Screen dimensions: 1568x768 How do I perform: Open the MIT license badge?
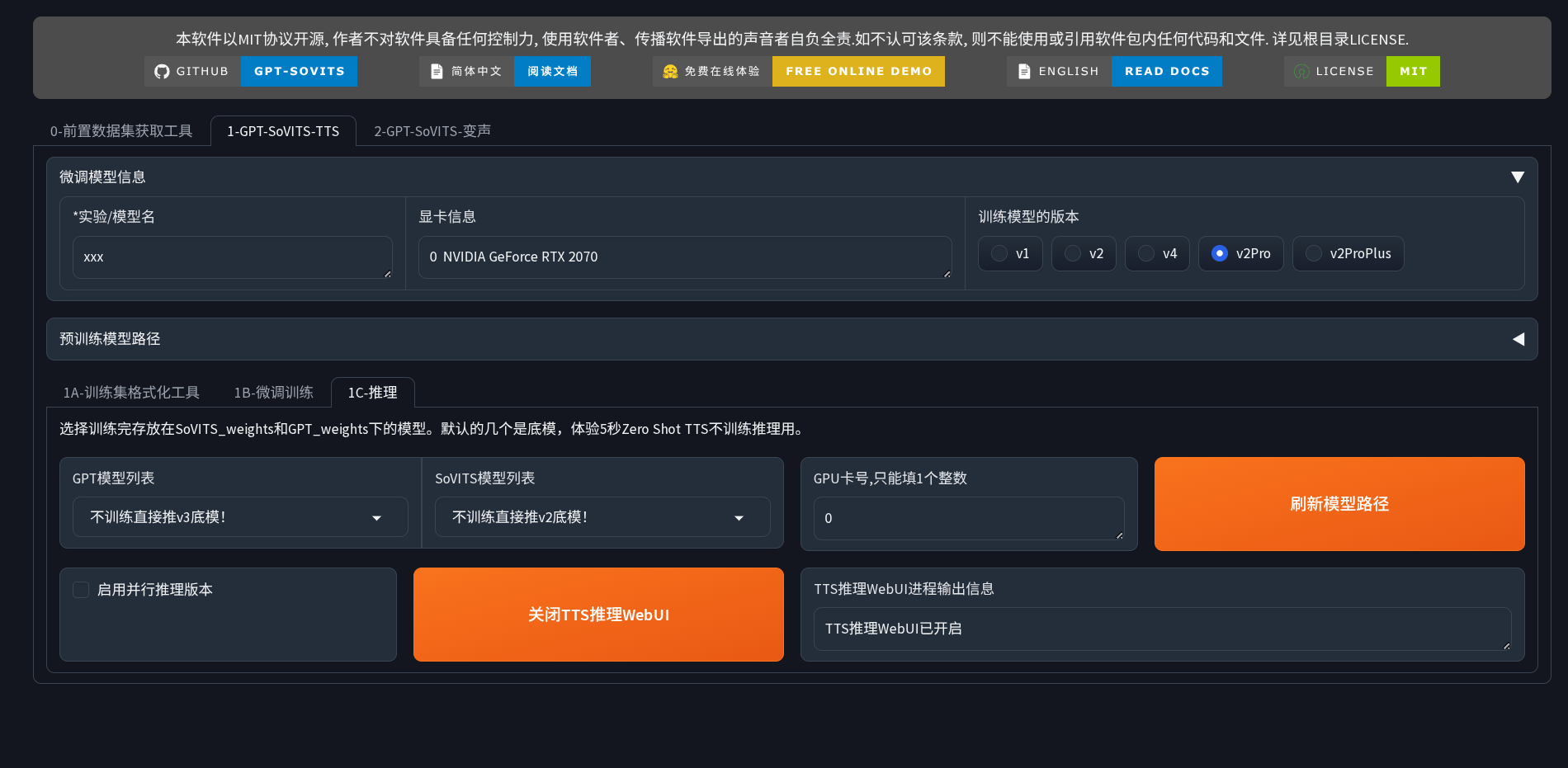1413,72
